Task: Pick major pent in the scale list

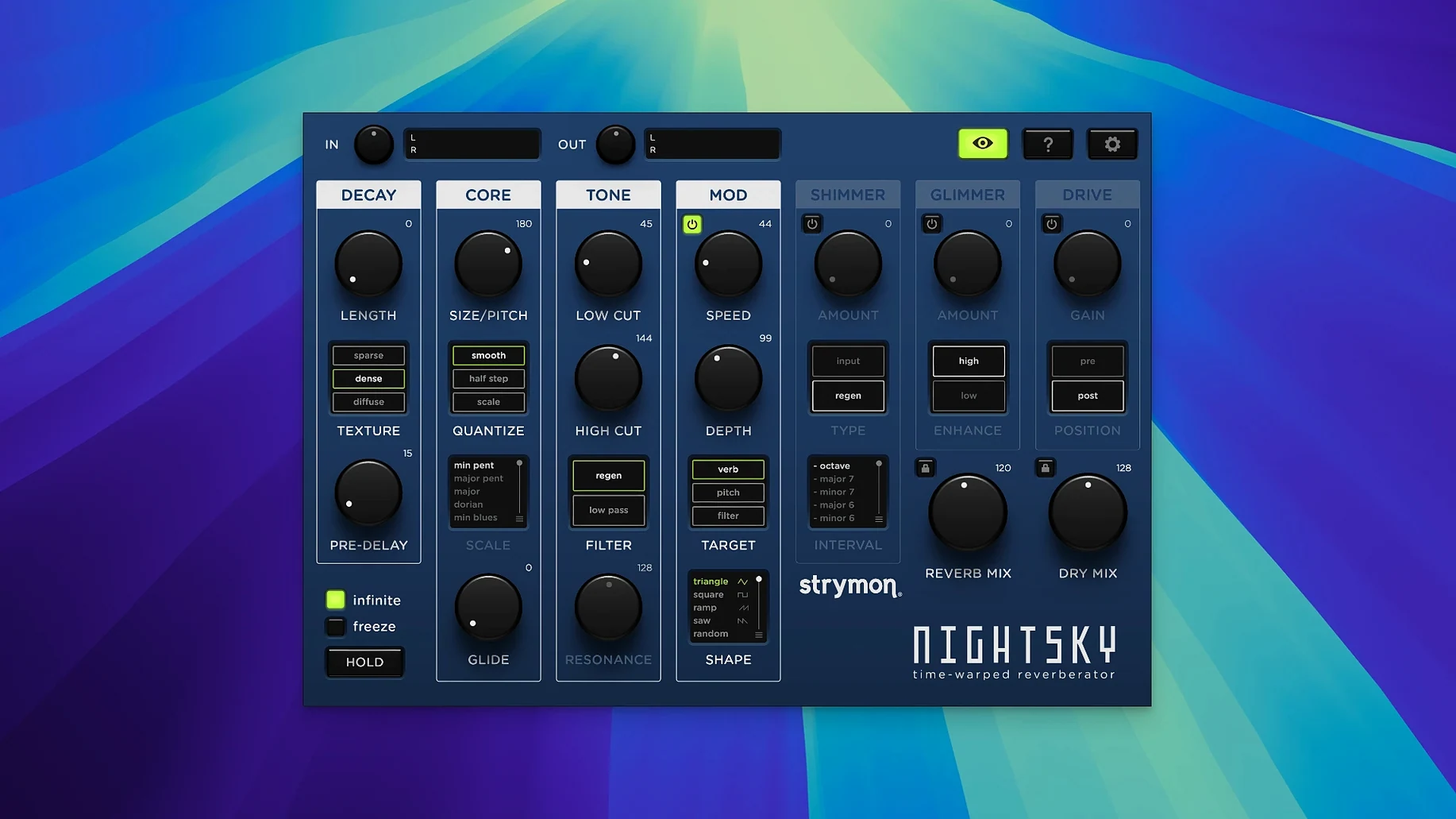Action: (479, 478)
